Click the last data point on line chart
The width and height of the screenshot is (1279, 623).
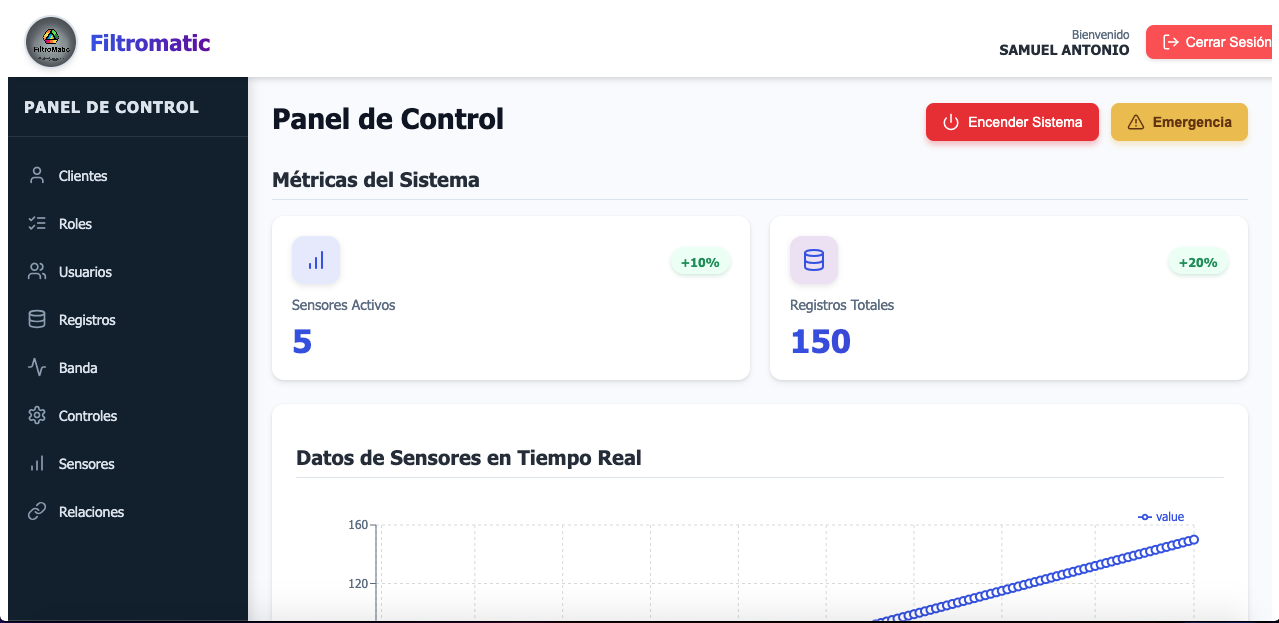click(1193, 540)
